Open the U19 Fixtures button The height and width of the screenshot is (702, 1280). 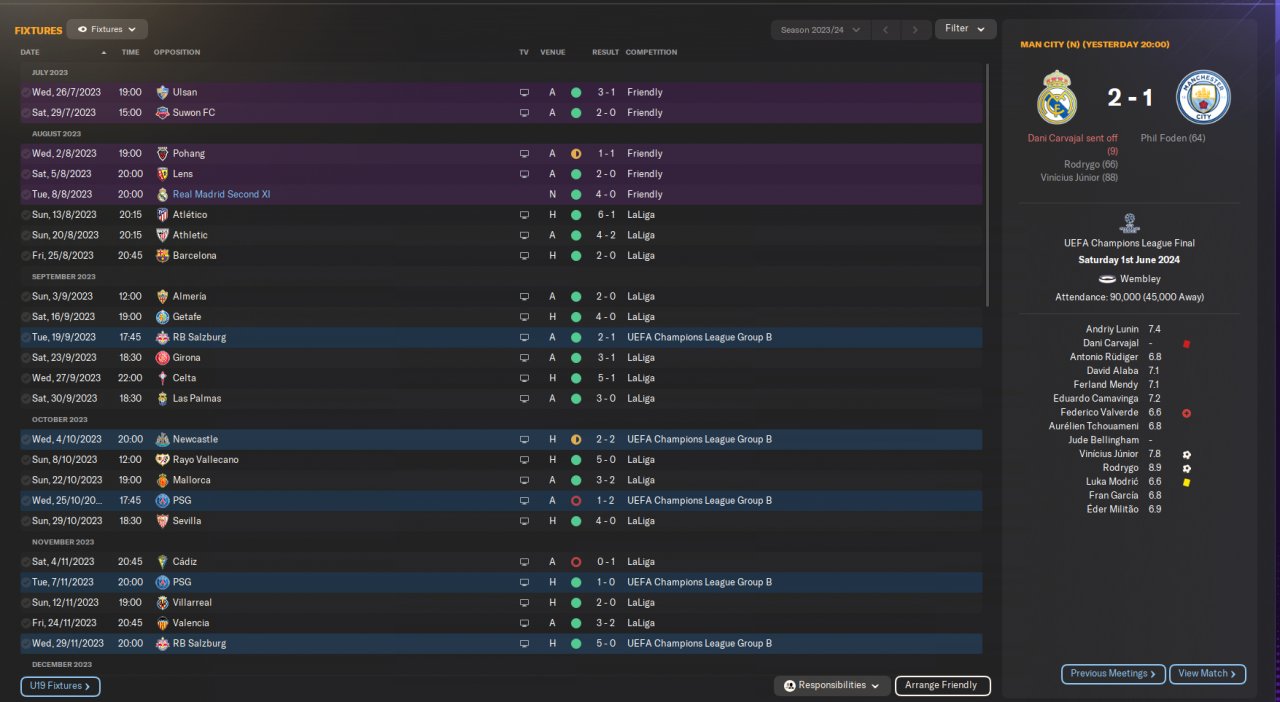60,686
